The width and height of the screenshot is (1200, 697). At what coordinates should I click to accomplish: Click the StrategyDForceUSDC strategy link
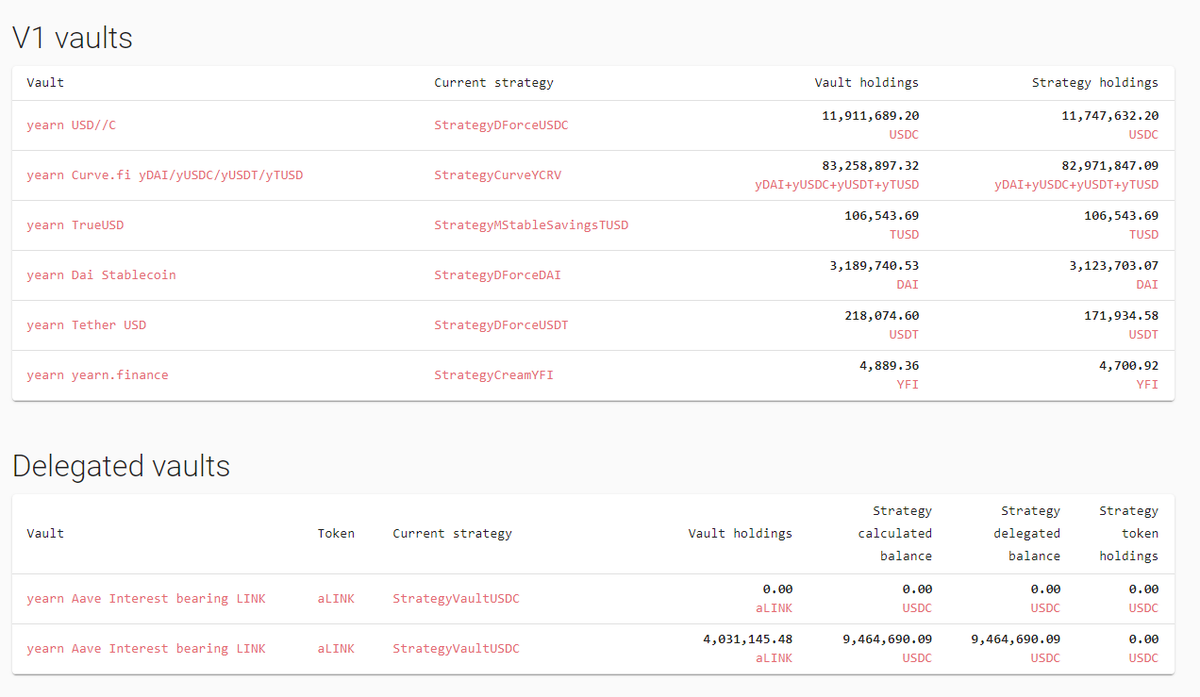coord(501,125)
